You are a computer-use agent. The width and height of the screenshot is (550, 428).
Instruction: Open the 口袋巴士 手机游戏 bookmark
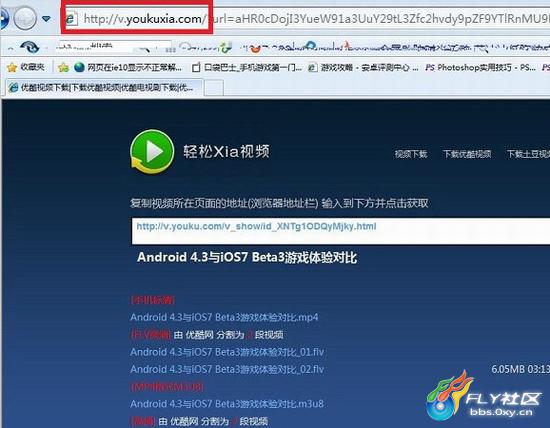tap(247, 67)
